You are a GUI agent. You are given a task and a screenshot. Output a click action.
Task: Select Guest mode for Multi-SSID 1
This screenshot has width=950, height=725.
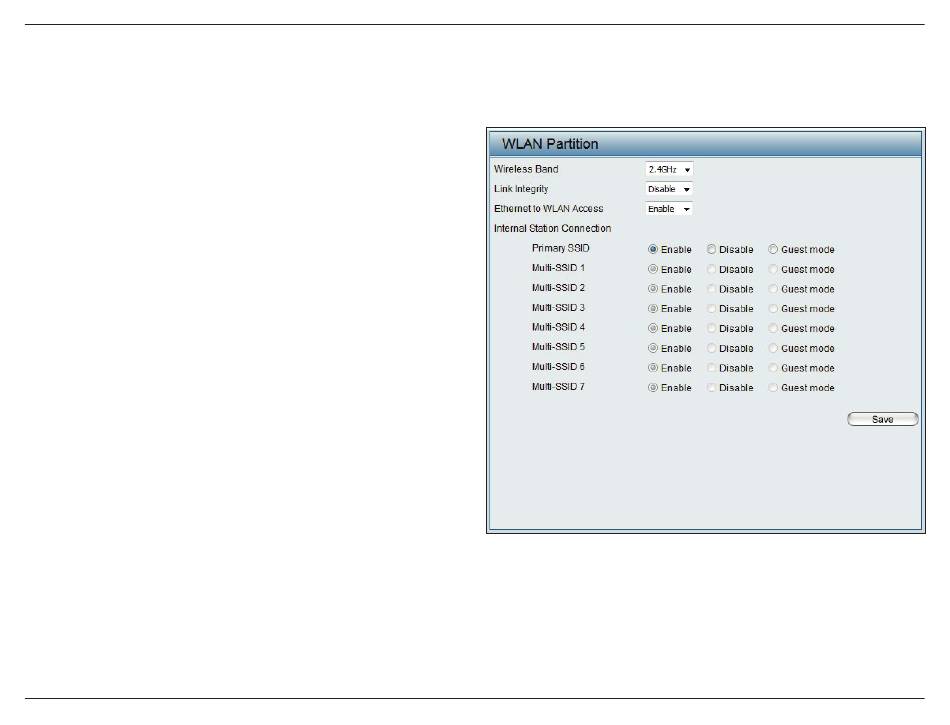tap(773, 269)
